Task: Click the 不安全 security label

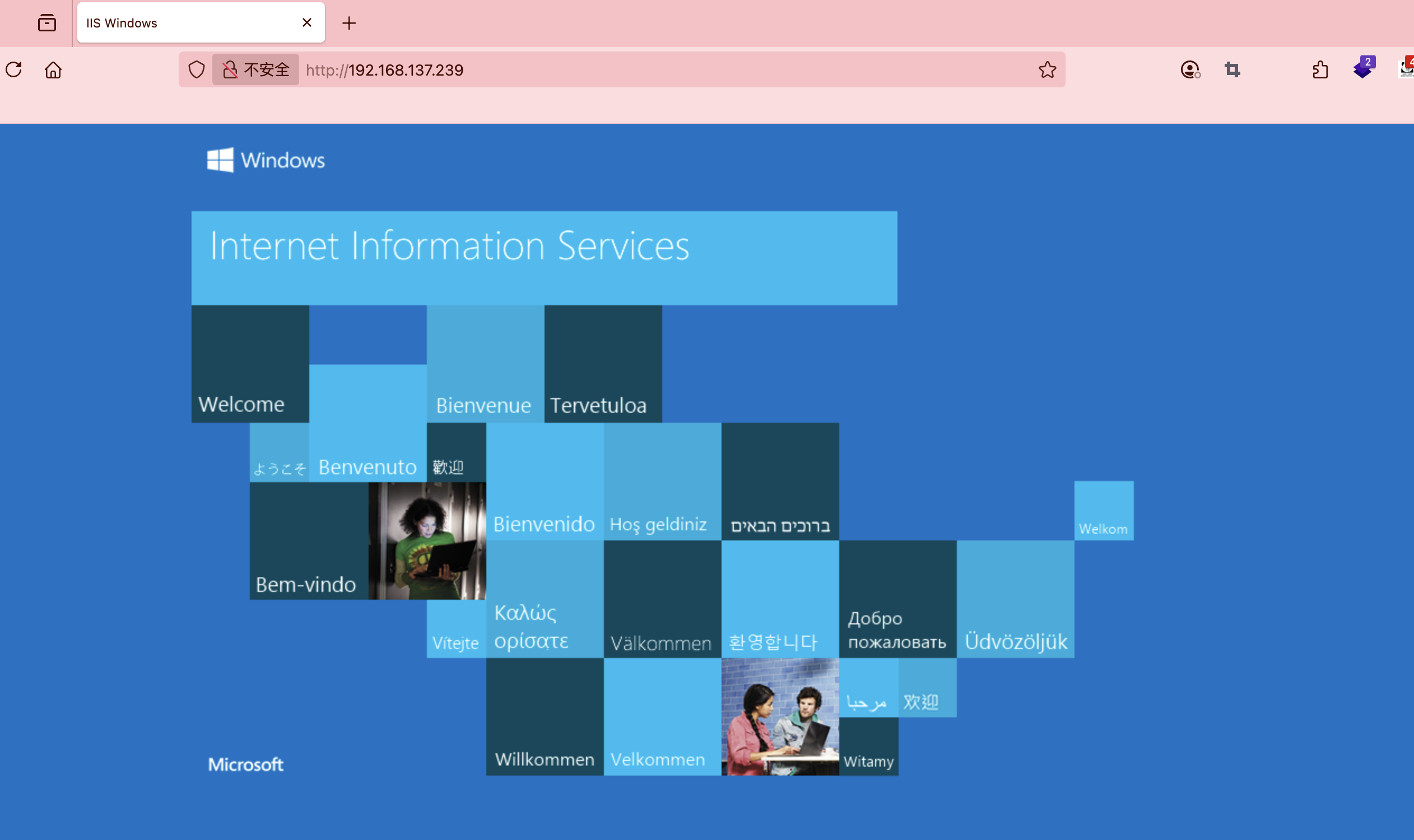Action: (266, 69)
